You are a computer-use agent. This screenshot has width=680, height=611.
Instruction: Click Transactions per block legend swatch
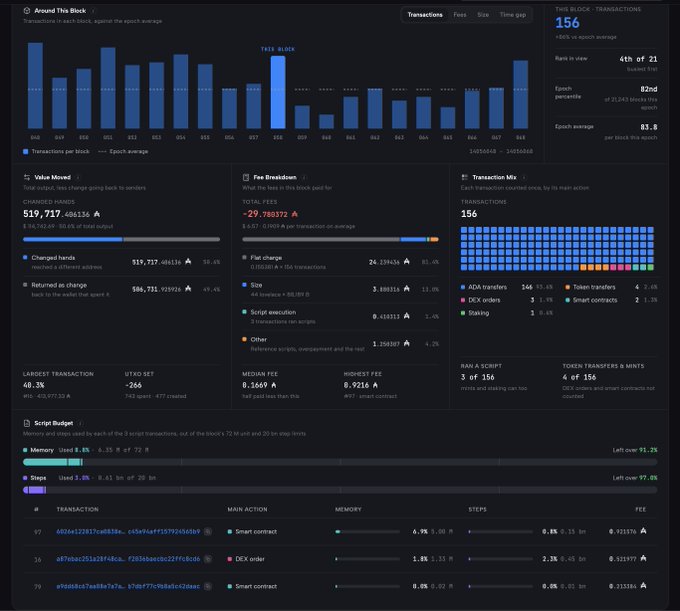(26, 151)
